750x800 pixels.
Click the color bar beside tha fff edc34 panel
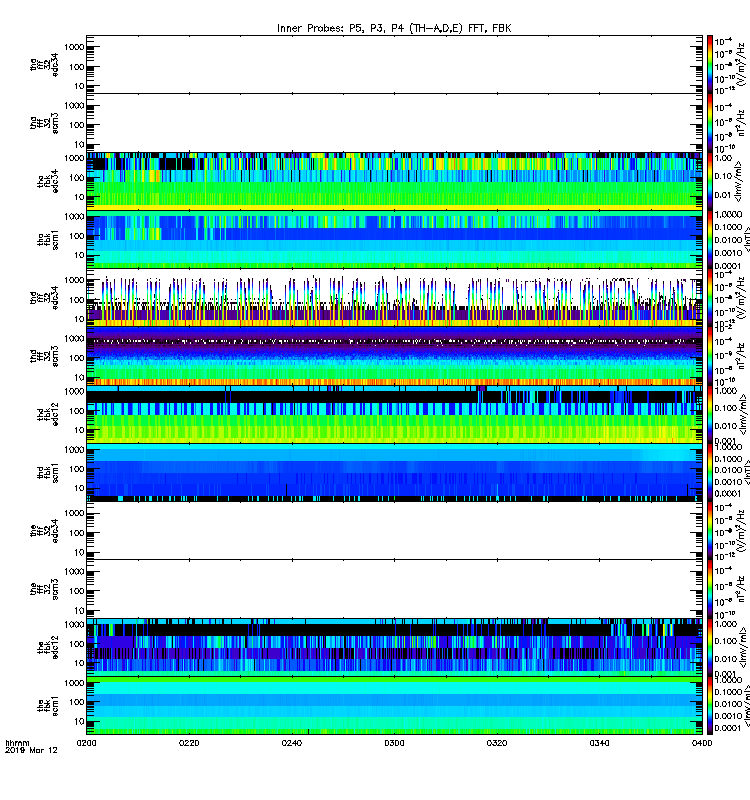(x=710, y=64)
